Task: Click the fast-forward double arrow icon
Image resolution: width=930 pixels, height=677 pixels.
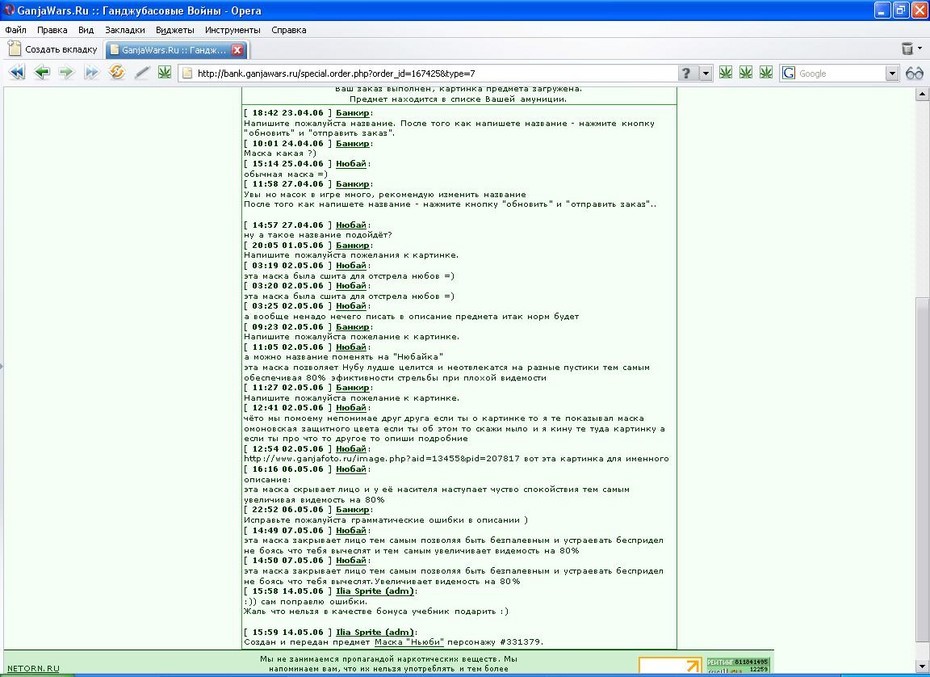Action: pos(91,73)
